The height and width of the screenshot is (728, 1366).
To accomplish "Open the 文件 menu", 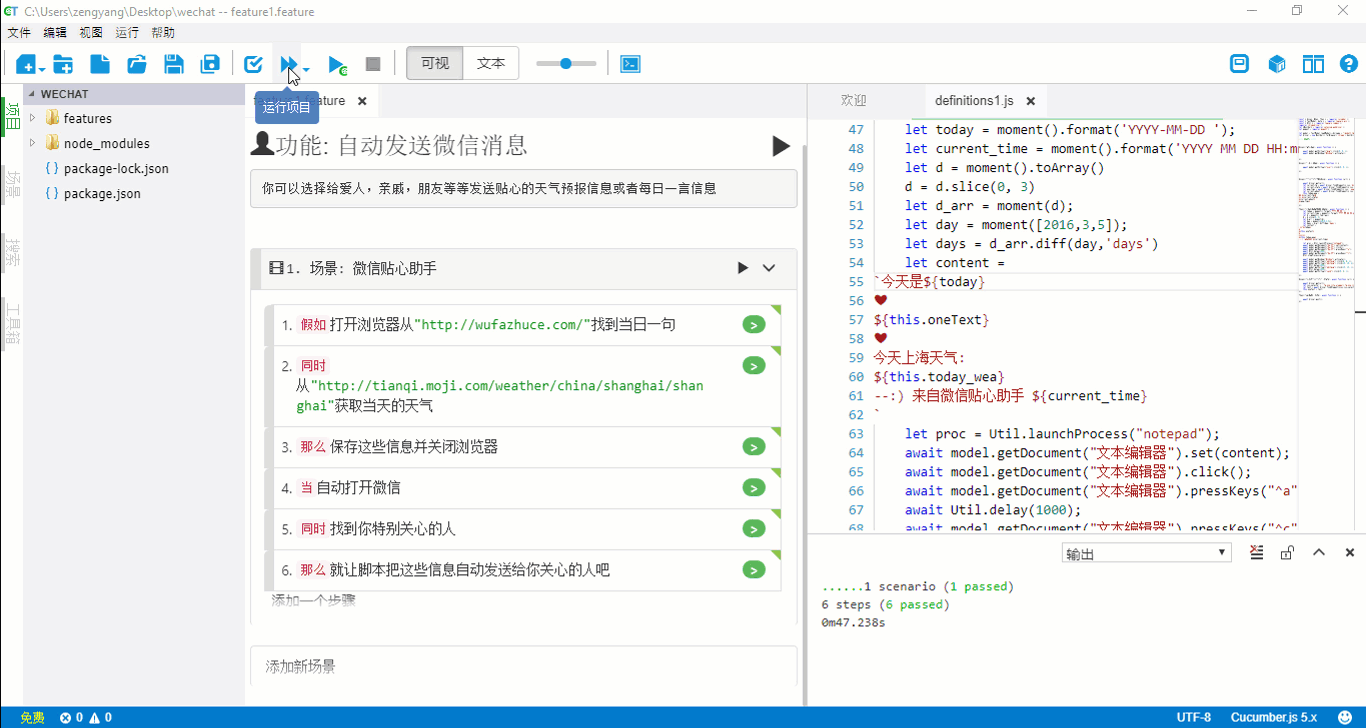I will [19, 33].
